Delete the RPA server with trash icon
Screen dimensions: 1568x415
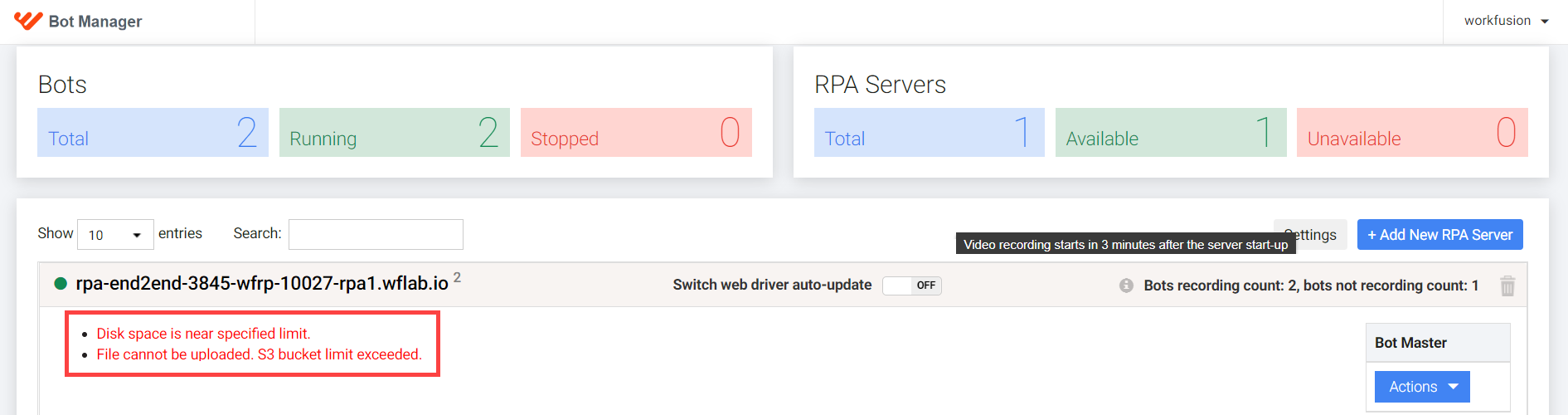1507,286
